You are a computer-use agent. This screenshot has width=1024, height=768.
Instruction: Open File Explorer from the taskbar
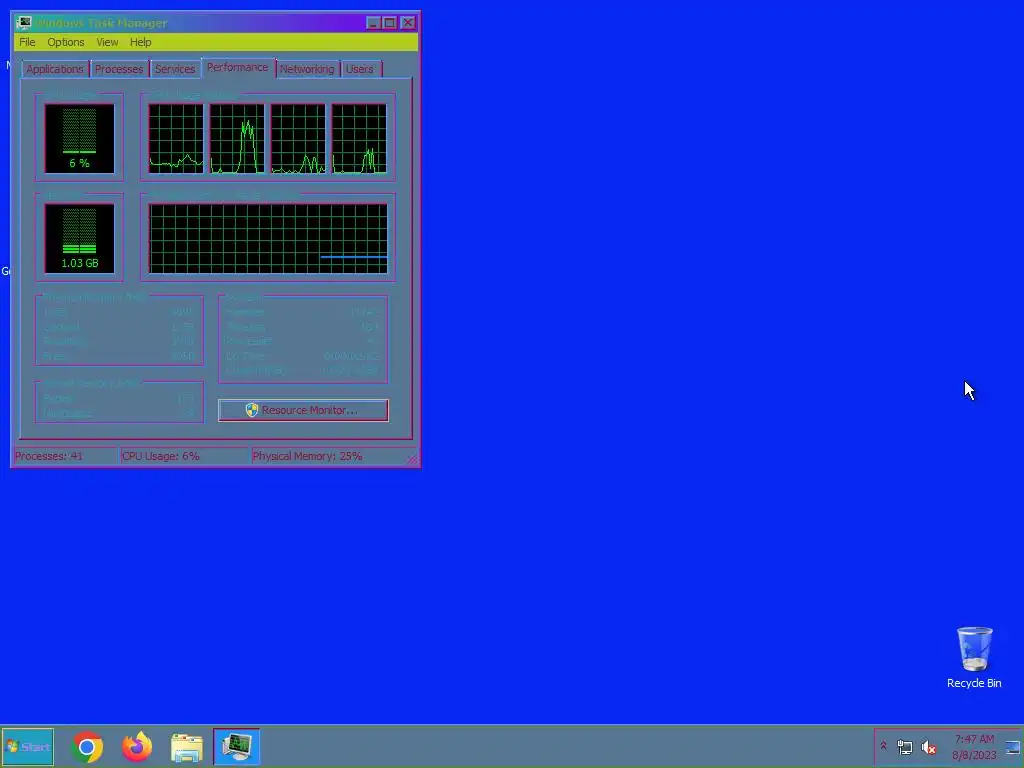point(187,747)
